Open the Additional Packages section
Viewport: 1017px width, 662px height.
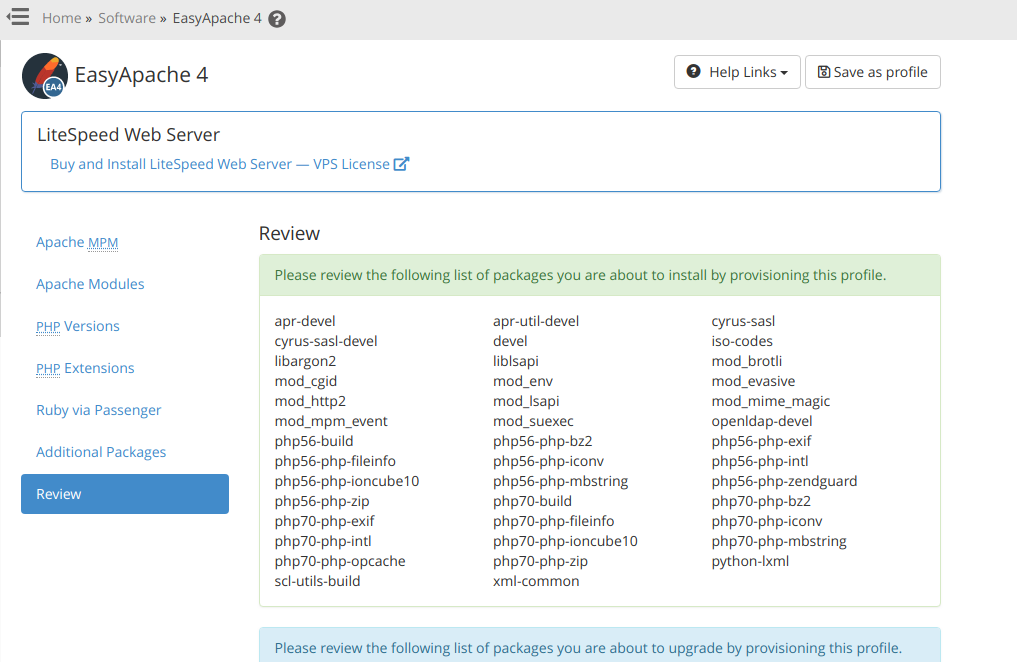(101, 452)
